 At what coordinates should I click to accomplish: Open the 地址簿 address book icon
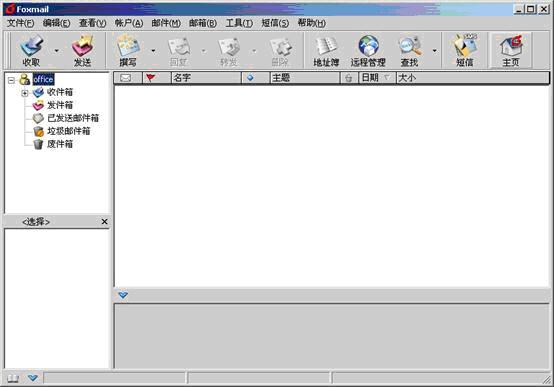coord(326,50)
